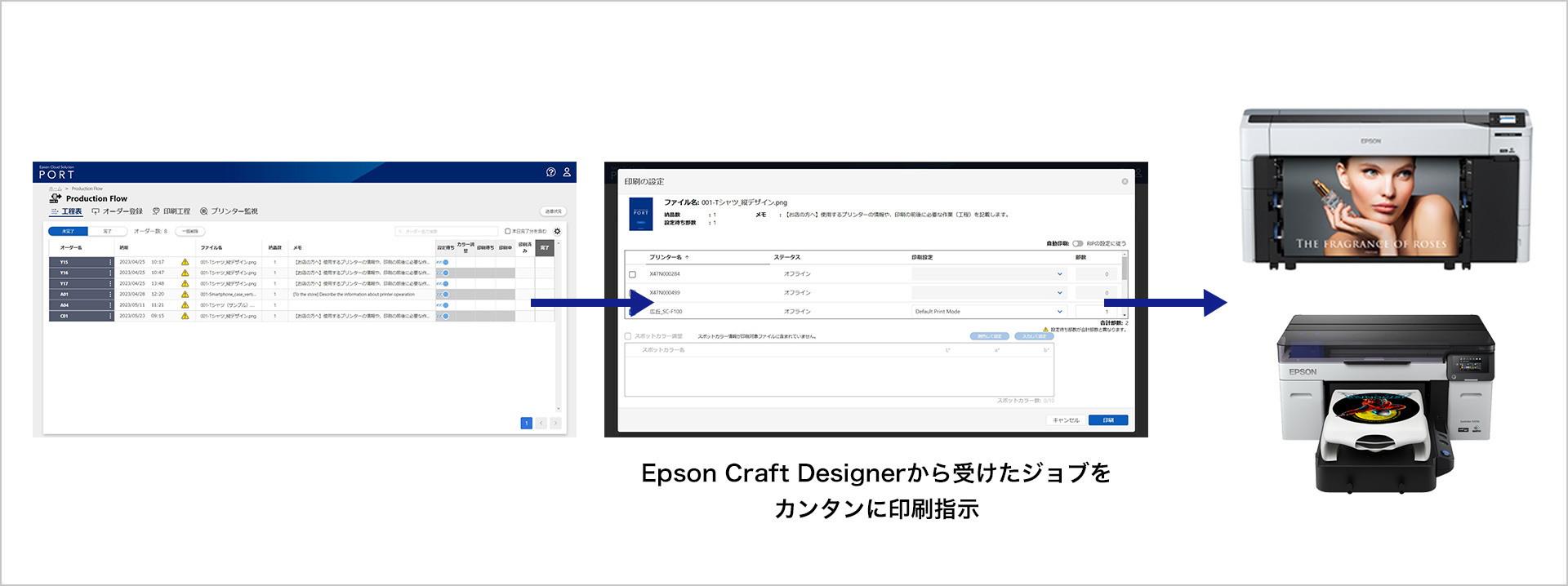
Task: Open three-dot menu for order A01
Action: (x=110, y=294)
